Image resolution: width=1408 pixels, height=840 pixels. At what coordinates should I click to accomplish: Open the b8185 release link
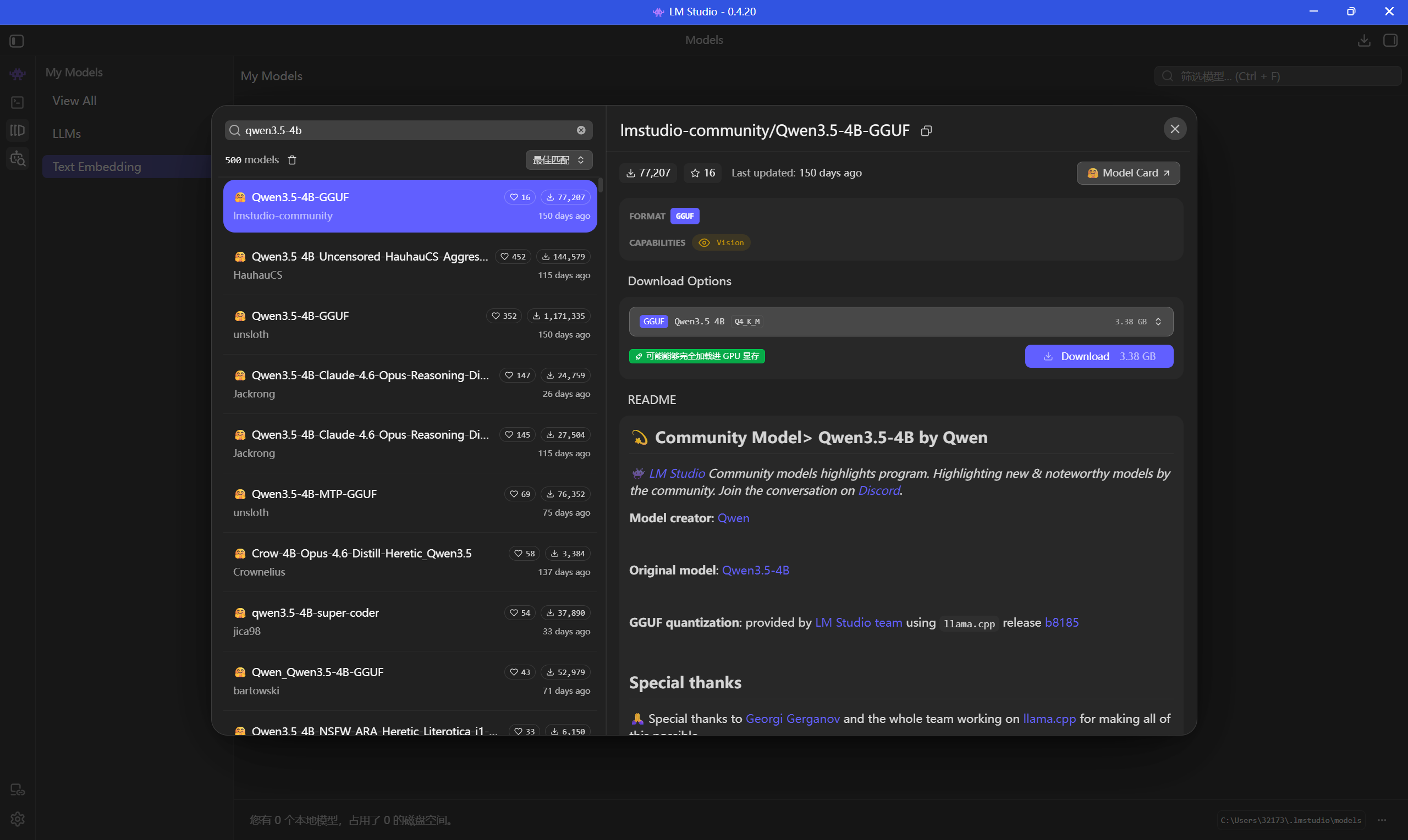click(x=1061, y=623)
